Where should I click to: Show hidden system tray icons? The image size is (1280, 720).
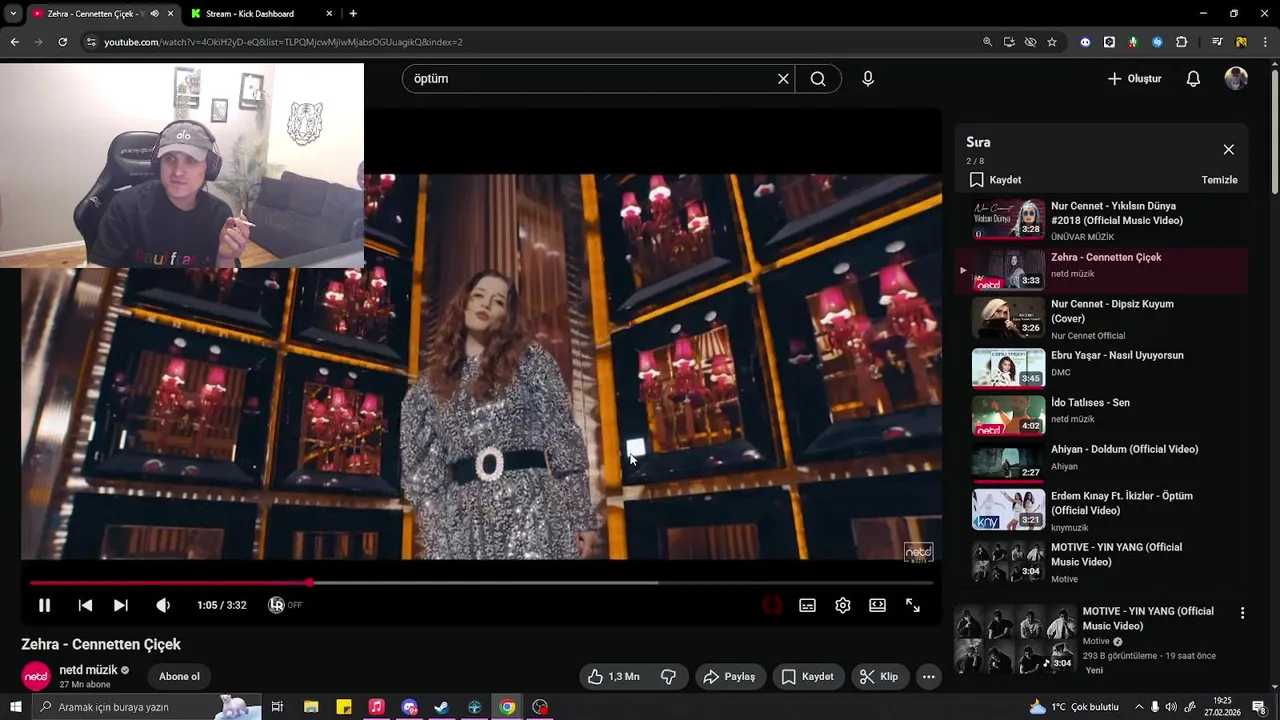click(x=1139, y=707)
